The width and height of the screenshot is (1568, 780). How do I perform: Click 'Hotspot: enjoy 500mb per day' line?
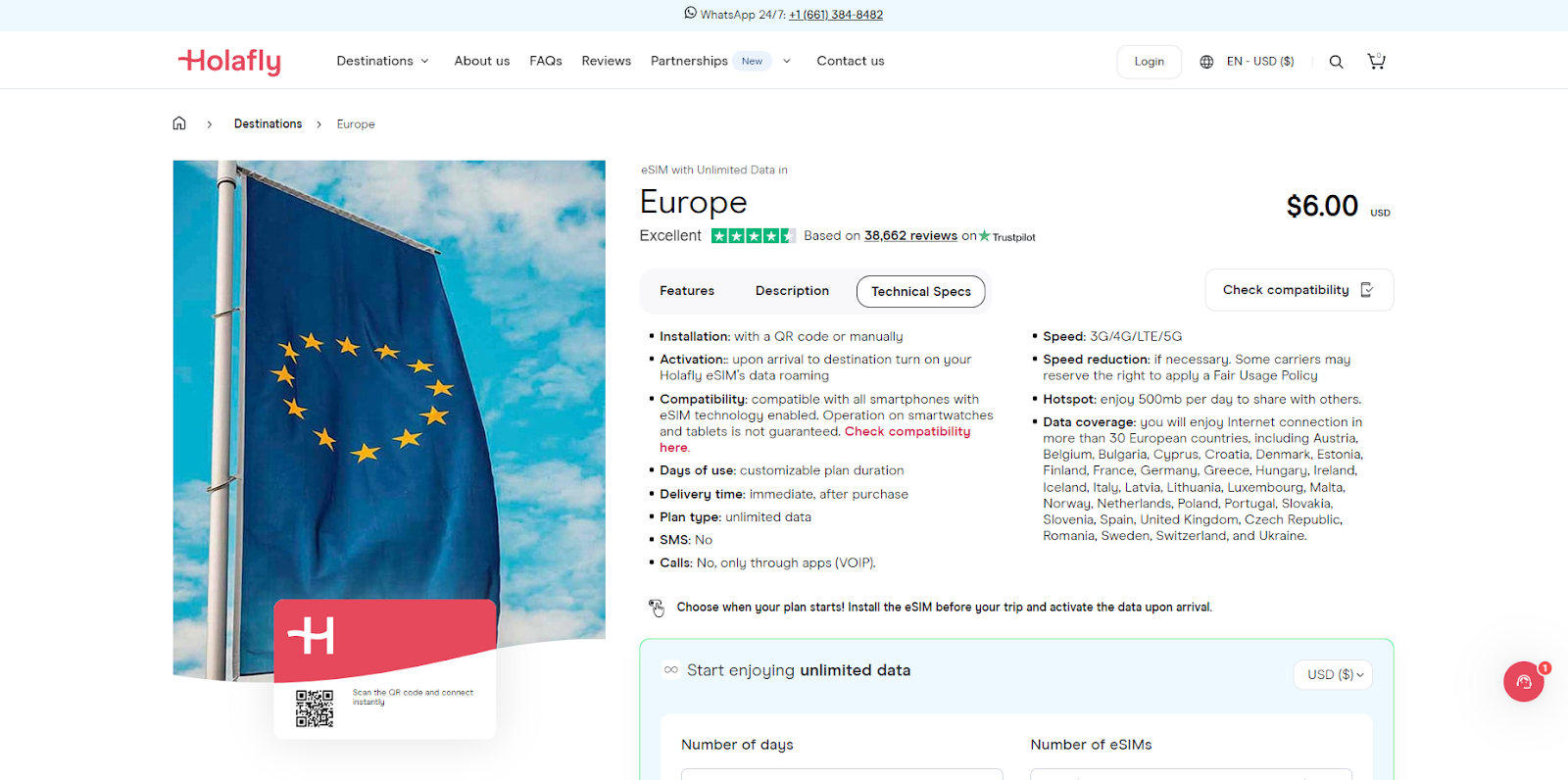tap(1201, 400)
